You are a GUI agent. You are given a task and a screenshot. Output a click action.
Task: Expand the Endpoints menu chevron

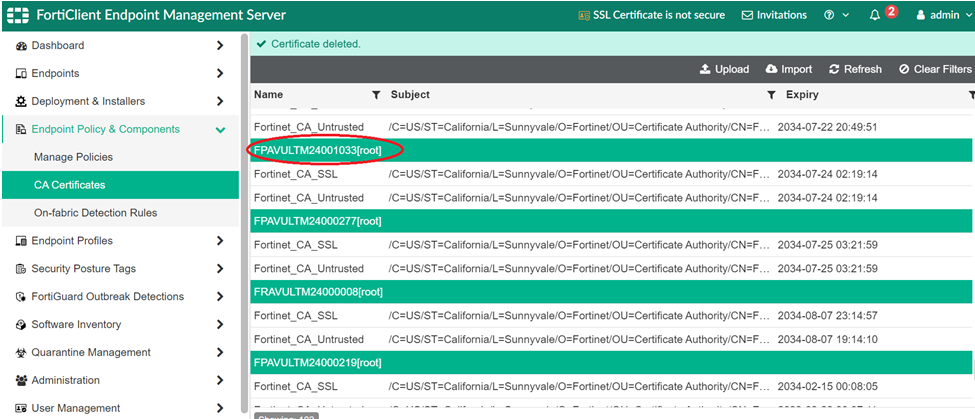point(220,74)
